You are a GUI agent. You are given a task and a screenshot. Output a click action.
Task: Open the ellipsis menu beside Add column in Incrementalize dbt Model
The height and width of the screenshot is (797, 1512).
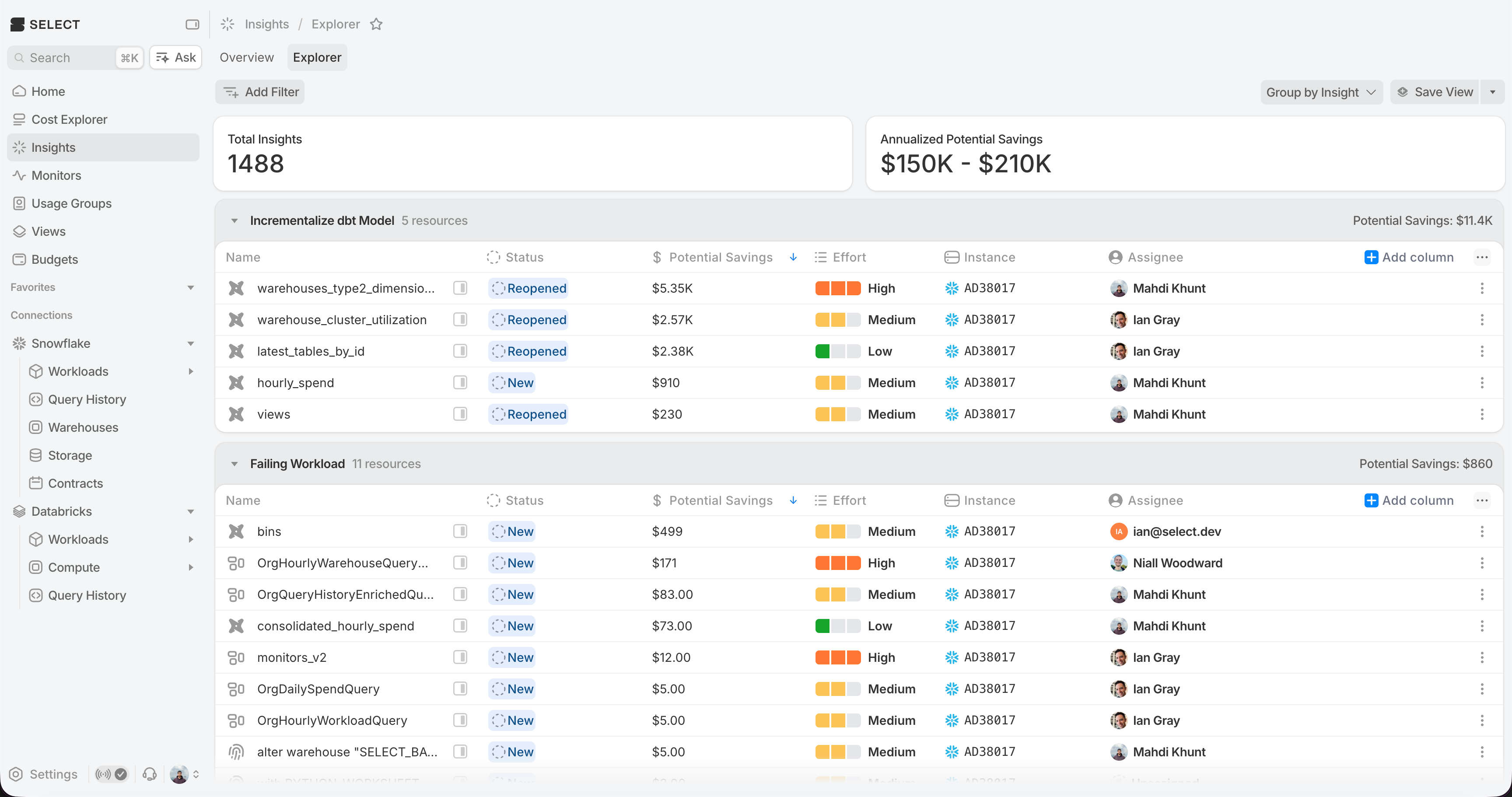1481,257
